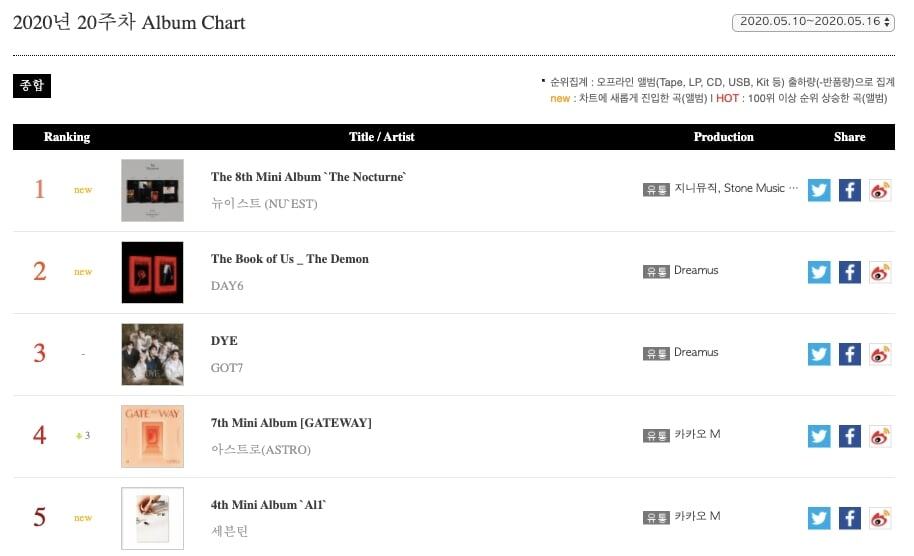Viewport: 914px width, 556px height.
Task: Open the GOT7 DYE cover image
Action: point(152,354)
